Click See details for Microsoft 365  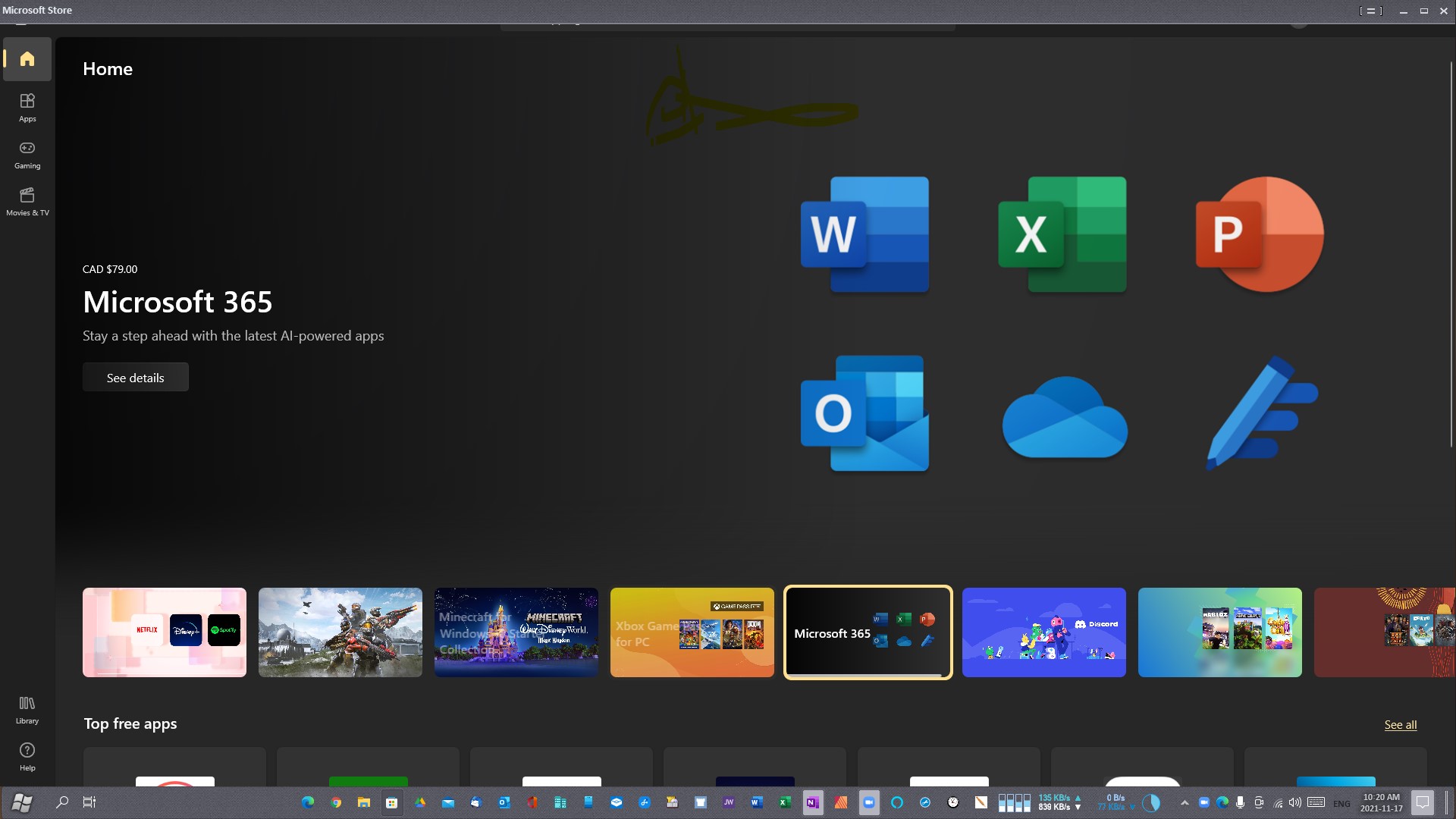point(136,377)
